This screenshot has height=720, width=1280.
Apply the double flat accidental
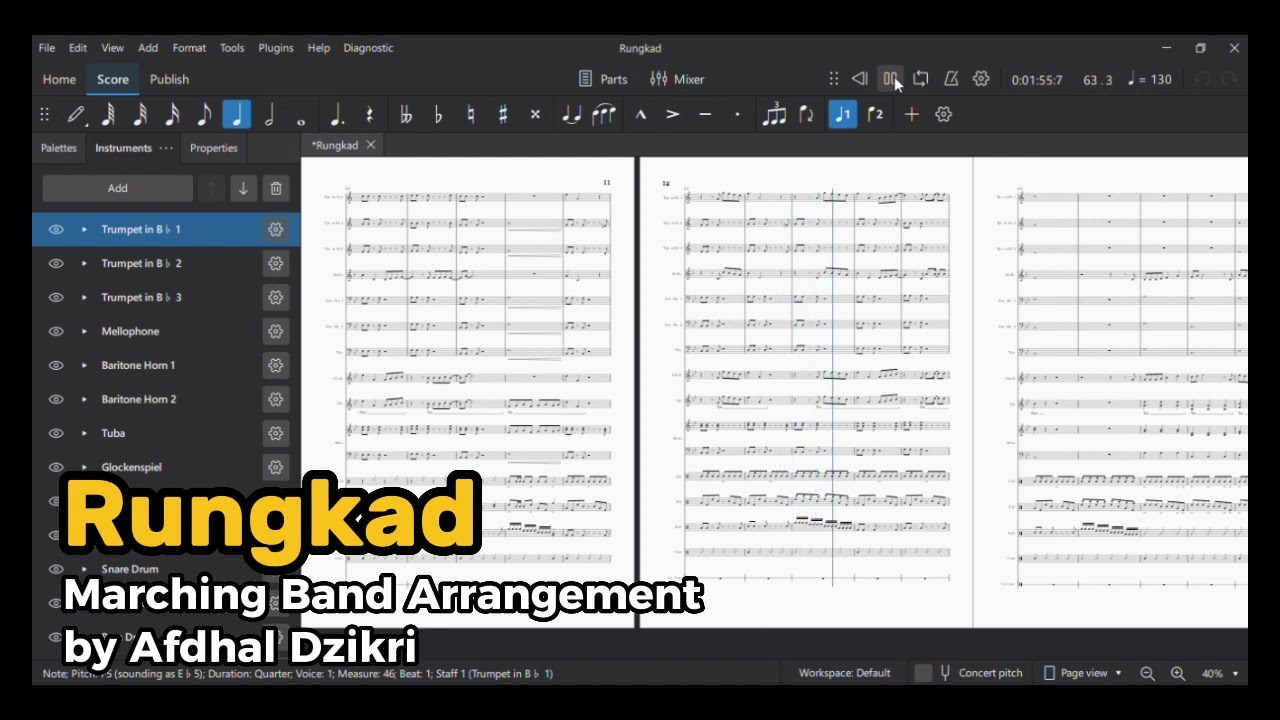pos(406,115)
